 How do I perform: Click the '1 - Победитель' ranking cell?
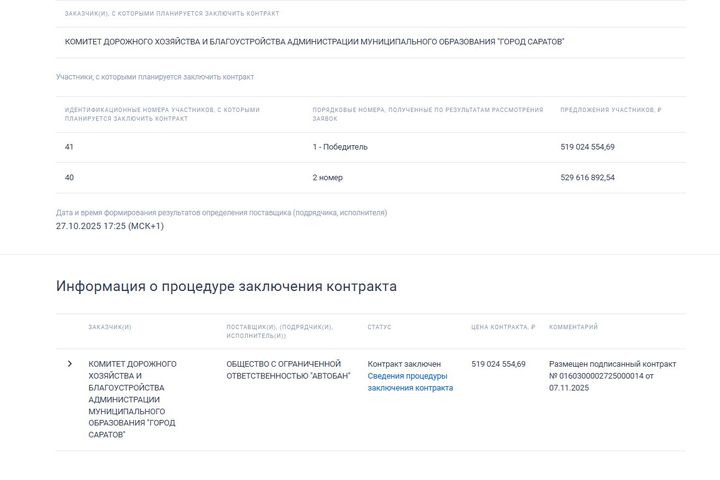pyautogui.click(x=340, y=147)
